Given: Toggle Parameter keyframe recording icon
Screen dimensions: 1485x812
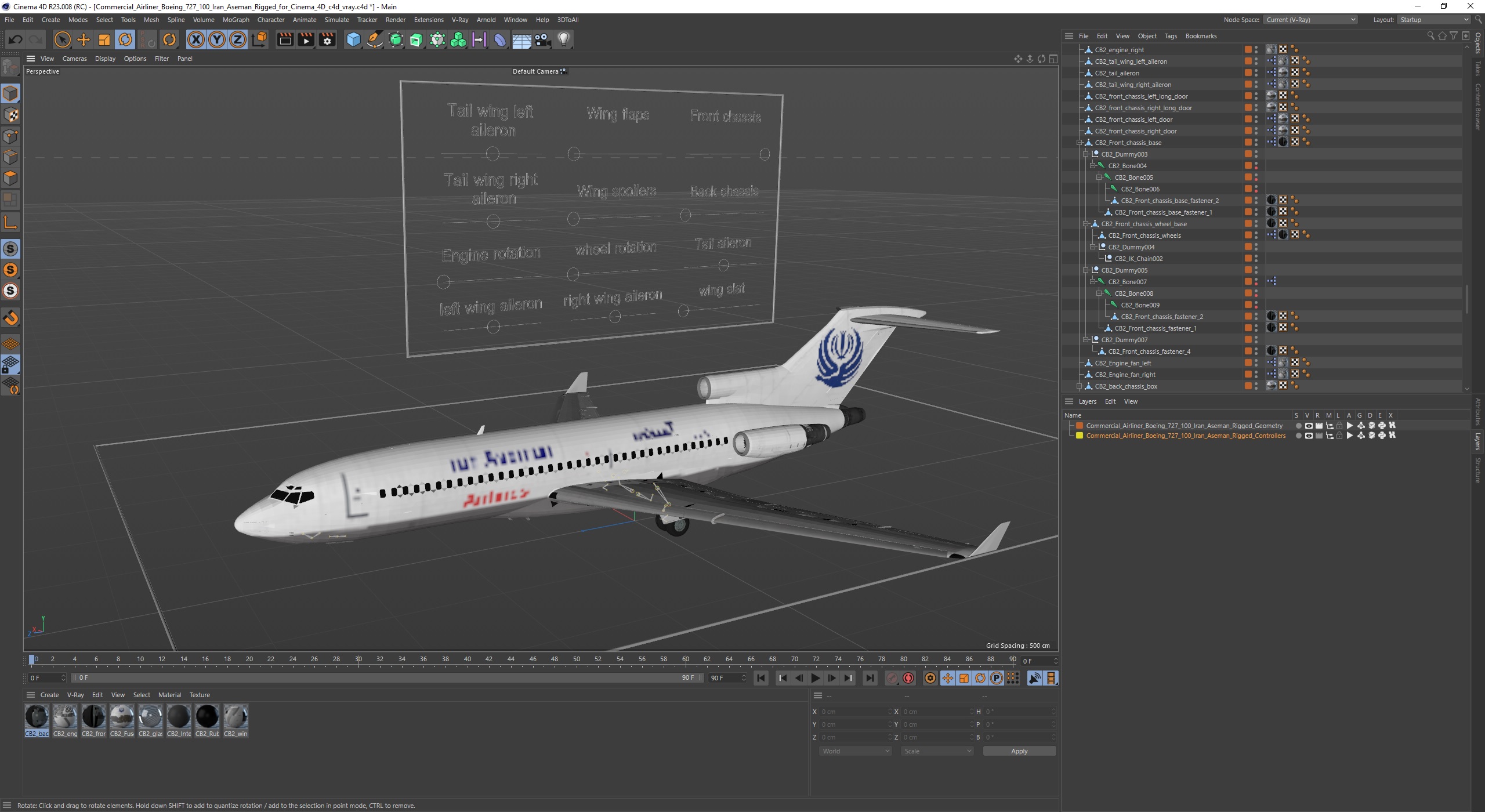Looking at the screenshot, I should (x=997, y=678).
